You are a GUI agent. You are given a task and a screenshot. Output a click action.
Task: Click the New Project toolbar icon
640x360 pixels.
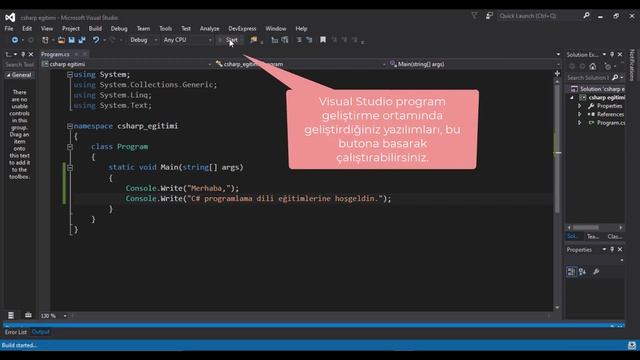pyautogui.click(x=45, y=40)
